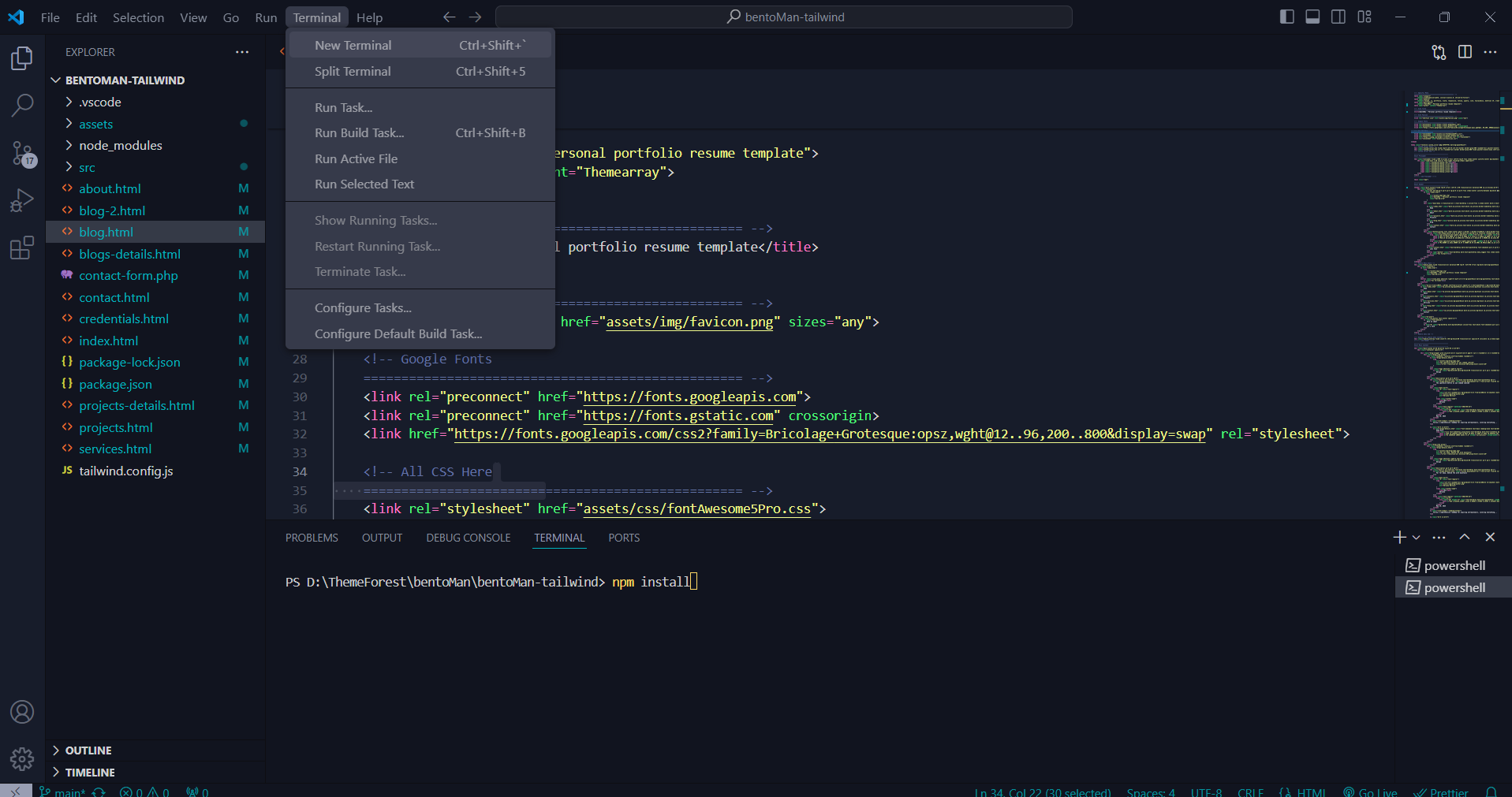Choose Split Terminal menu entry
This screenshot has height=797, width=1512.
pyautogui.click(x=420, y=71)
